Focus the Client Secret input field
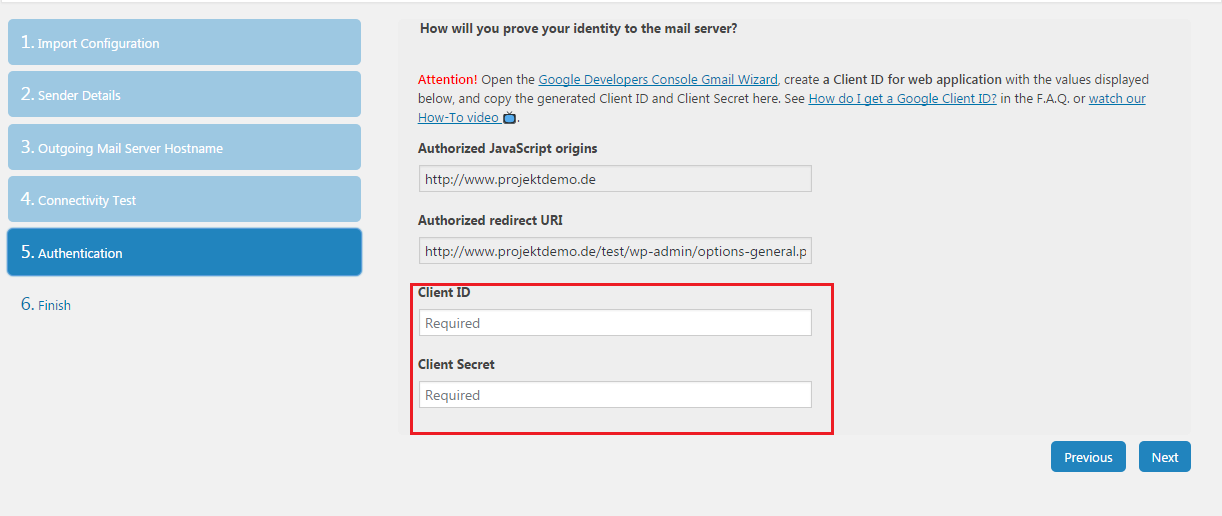Image resolution: width=1222 pixels, height=516 pixels. 615,395
